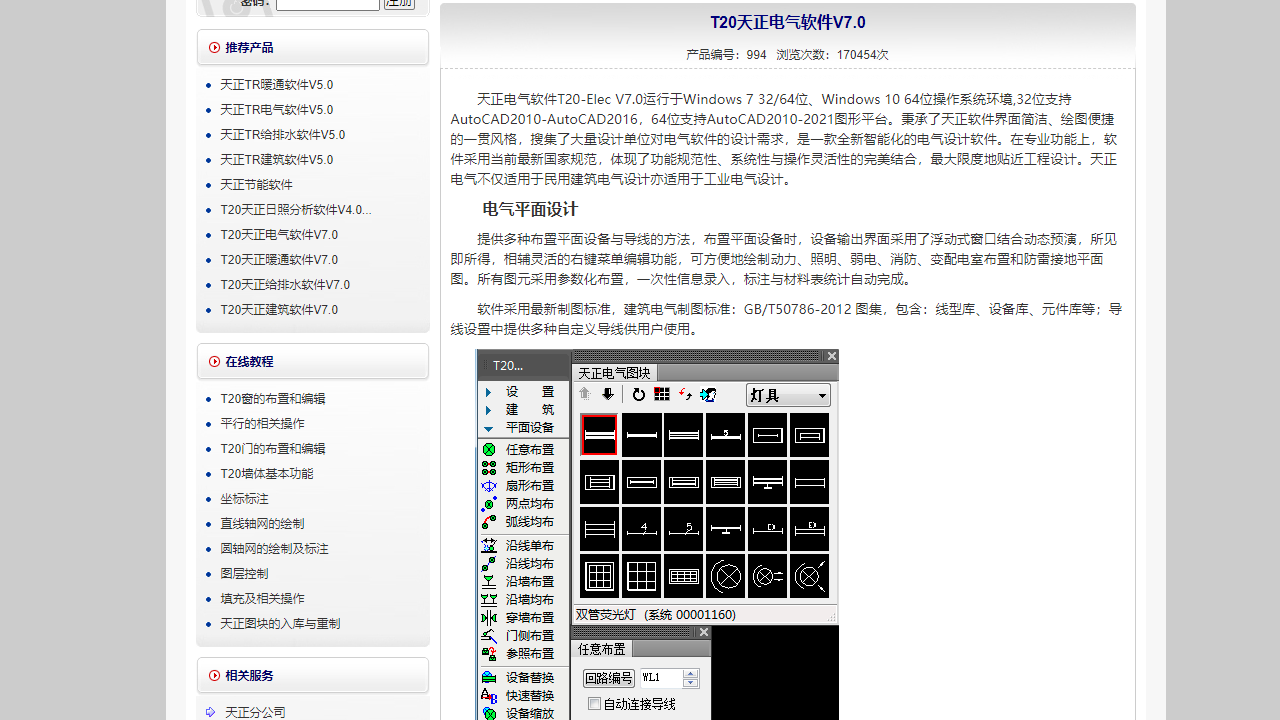Decrease the WL1 circuit number stepper
This screenshot has height=720, width=1280.
click(691, 683)
